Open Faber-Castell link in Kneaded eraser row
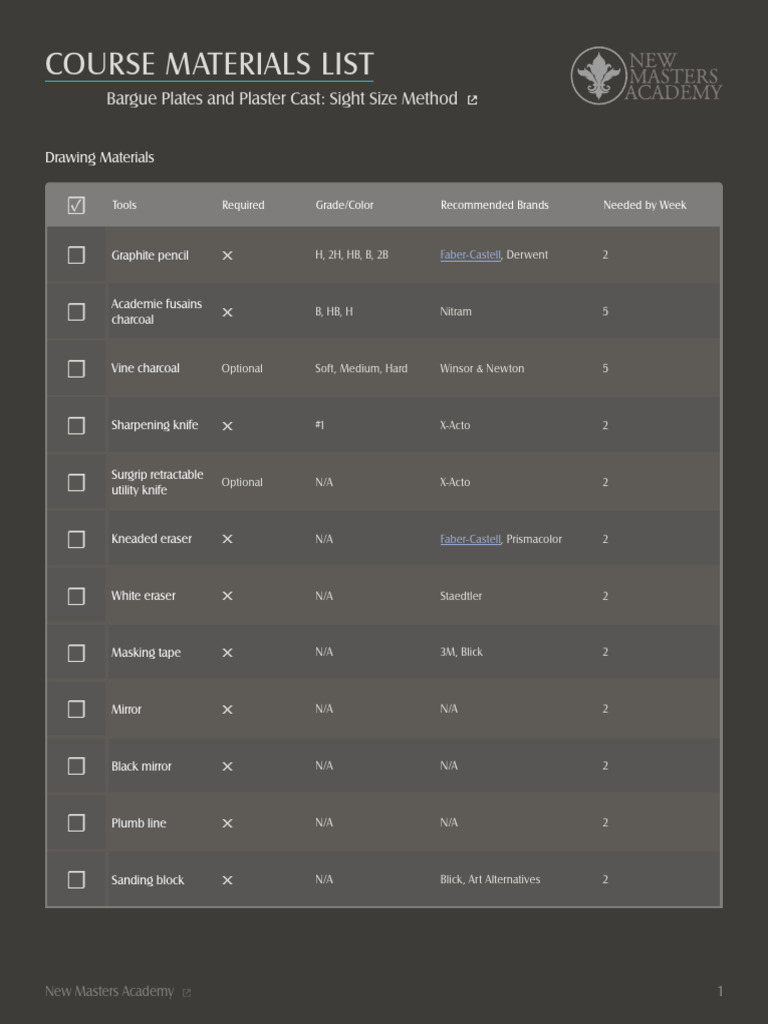 pyautogui.click(x=470, y=539)
